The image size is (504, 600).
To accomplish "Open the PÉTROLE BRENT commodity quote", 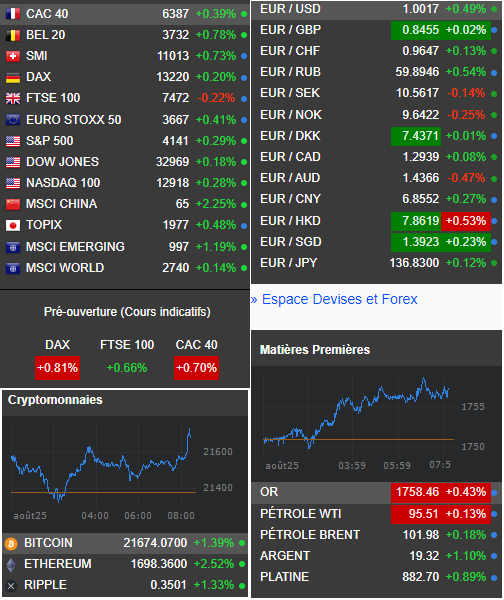I will [310, 535].
